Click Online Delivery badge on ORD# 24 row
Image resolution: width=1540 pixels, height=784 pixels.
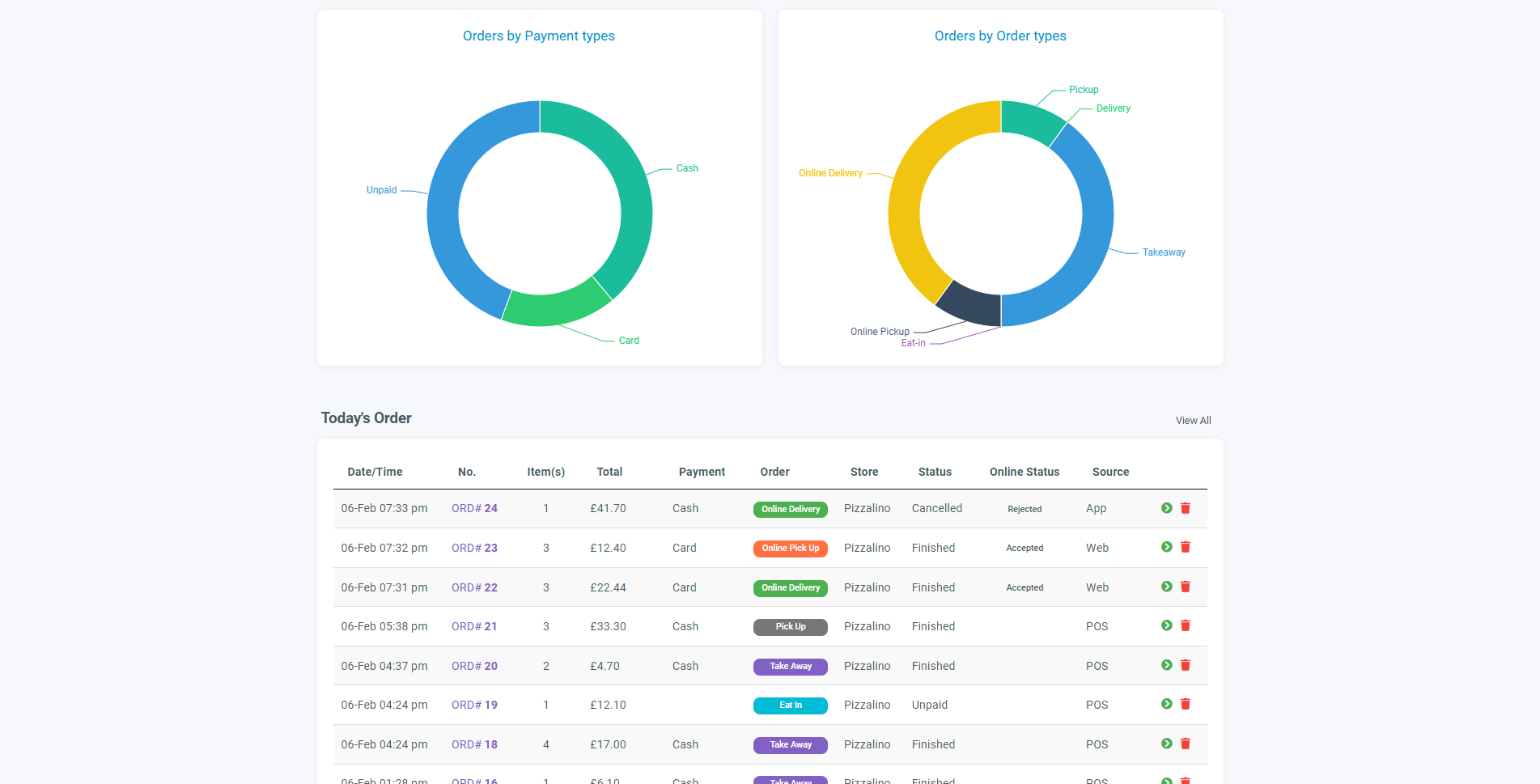tap(791, 509)
